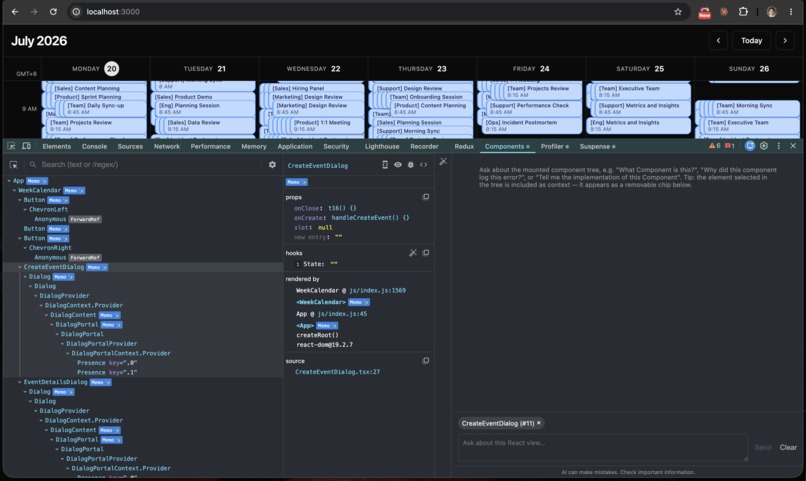Open the Chrome three-dot menu
806x481 pixels.
[x=791, y=12]
